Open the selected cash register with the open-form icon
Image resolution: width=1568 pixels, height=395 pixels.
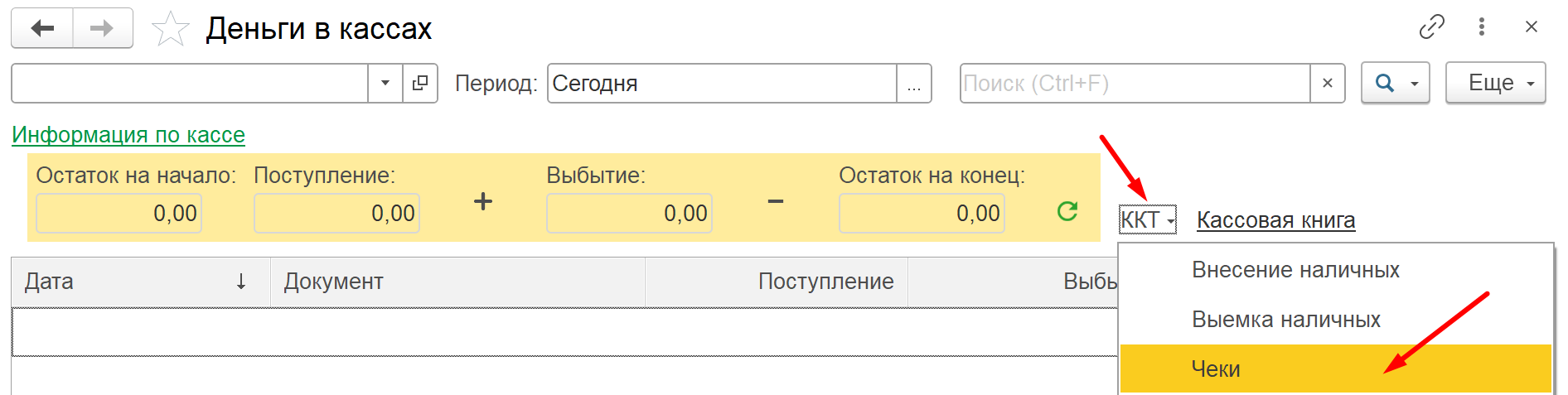pyautogui.click(x=420, y=84)
